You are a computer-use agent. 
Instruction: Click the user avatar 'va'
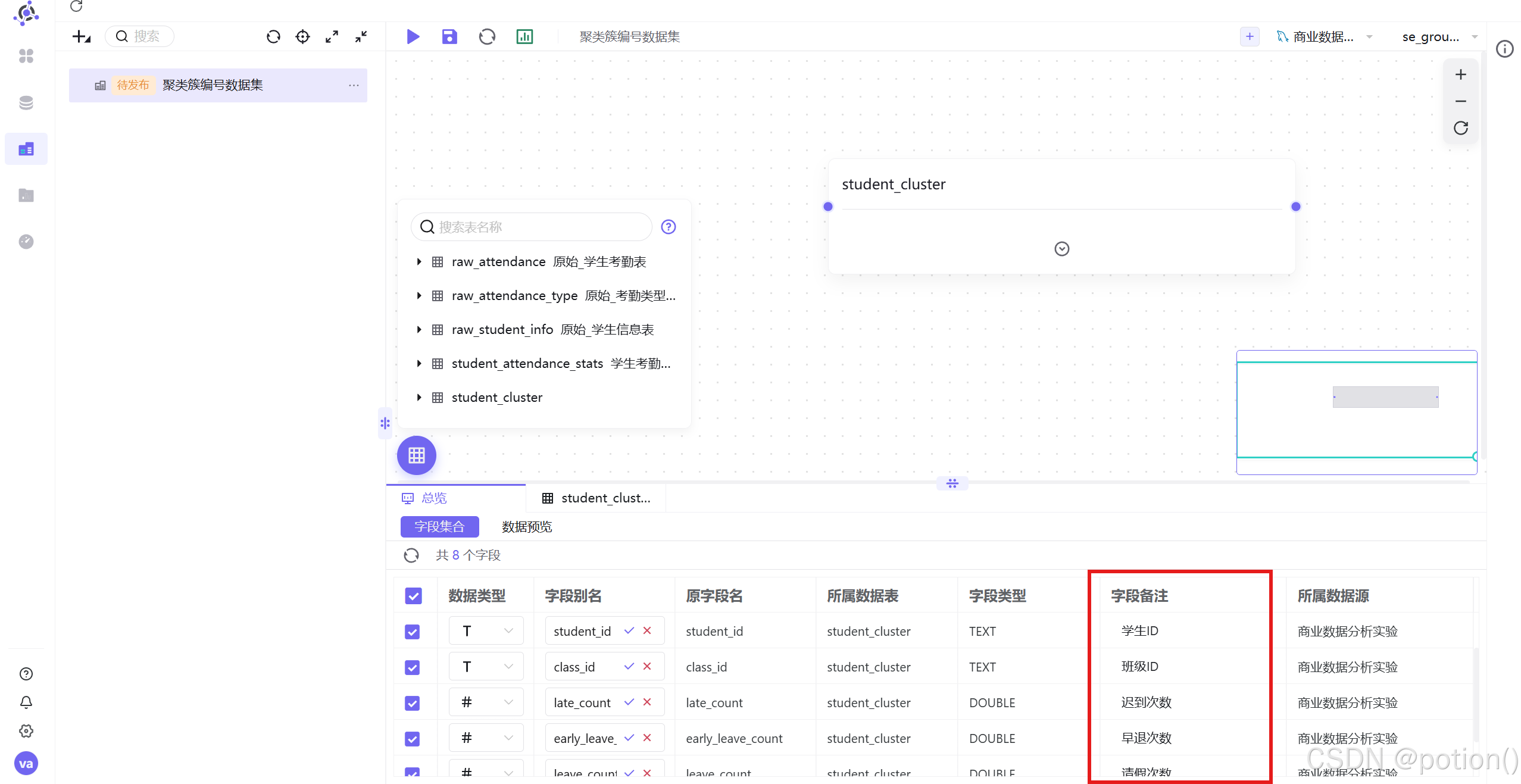tap(26, 764)
